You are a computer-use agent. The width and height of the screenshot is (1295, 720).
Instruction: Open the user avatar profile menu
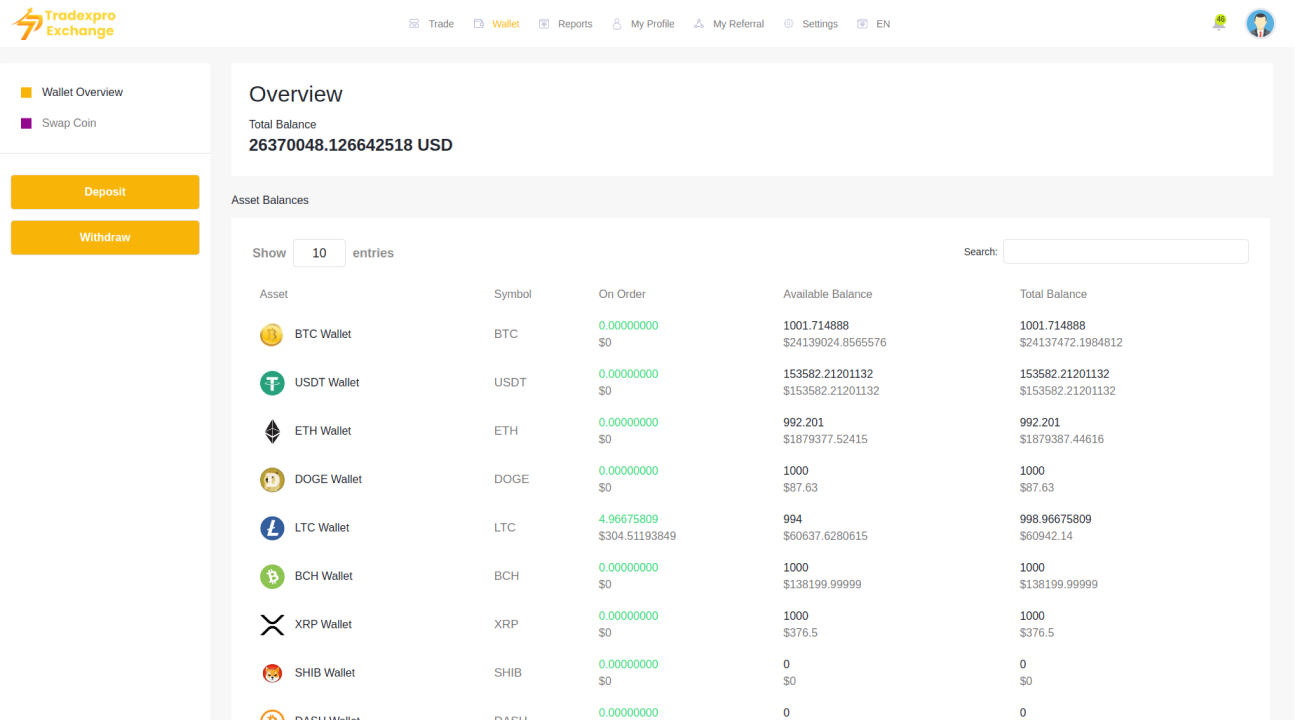1259,23
